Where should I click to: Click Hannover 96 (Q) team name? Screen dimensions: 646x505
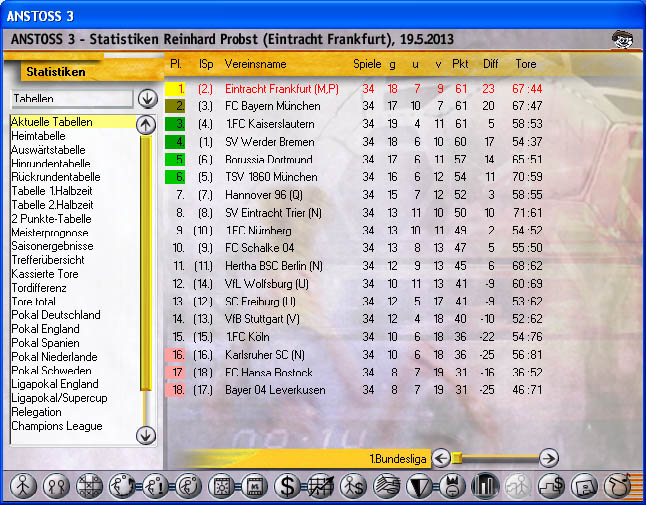[x=264, y=195]
